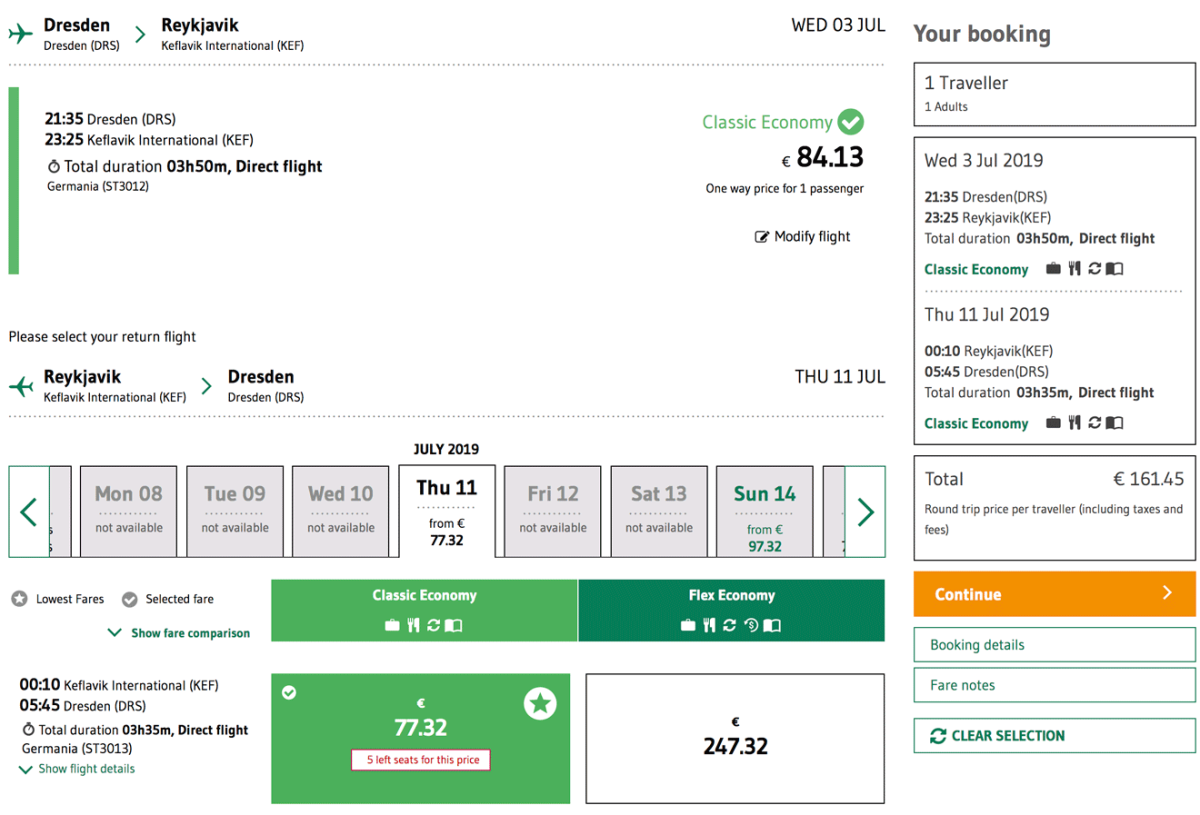Go to previous dates with left arrow
The height and width of the screenshot is (815, 1200).
28,512
